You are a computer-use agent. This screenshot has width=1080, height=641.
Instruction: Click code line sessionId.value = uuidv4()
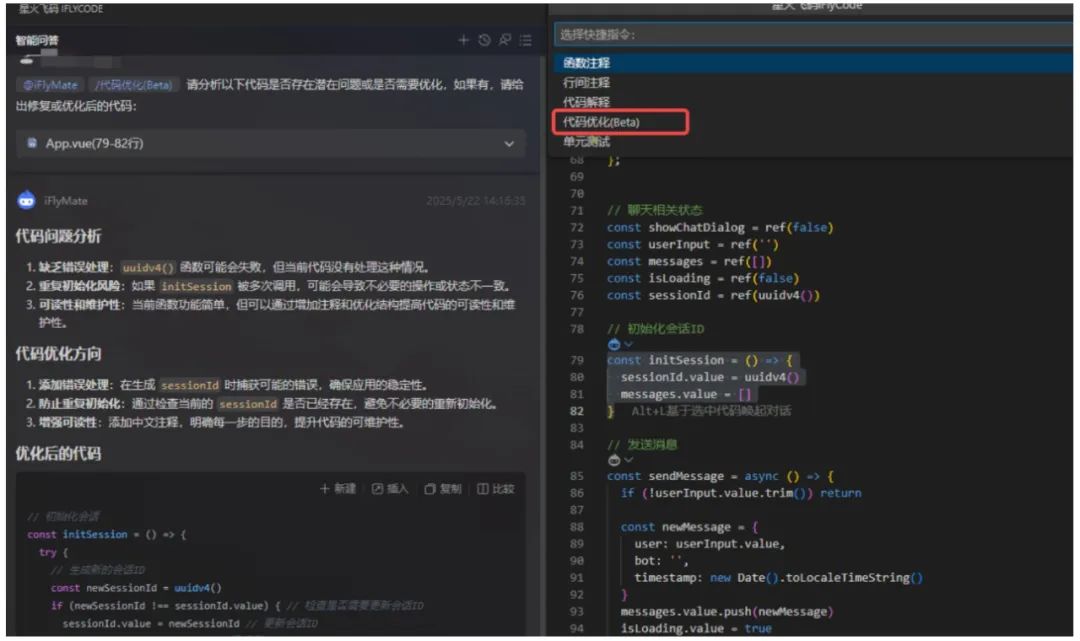[x=709, y=377]
